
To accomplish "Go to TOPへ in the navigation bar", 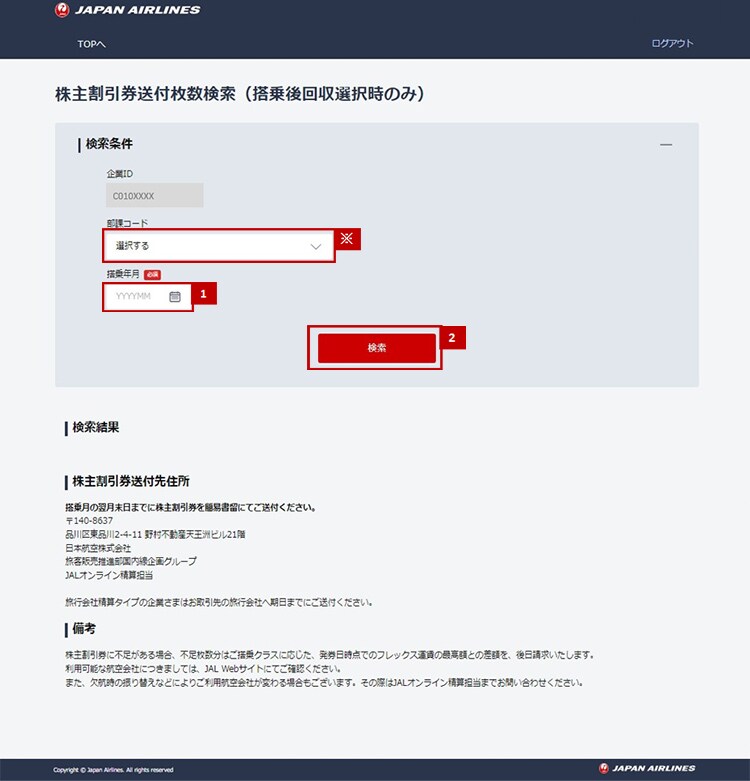I will coord(91,44).
